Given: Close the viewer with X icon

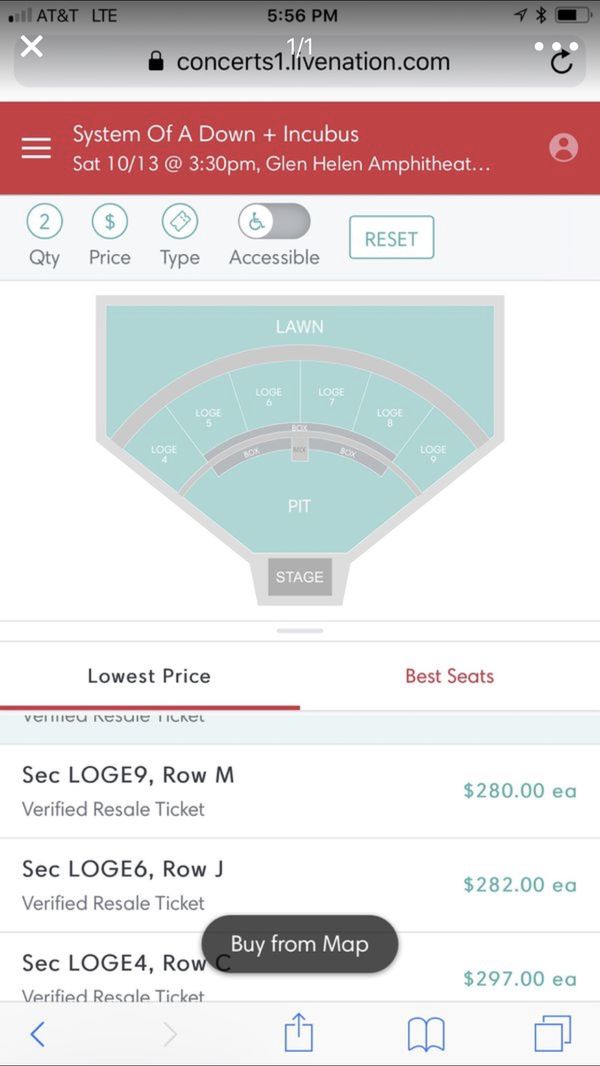Looking at the screenshot, I should 31,47.
